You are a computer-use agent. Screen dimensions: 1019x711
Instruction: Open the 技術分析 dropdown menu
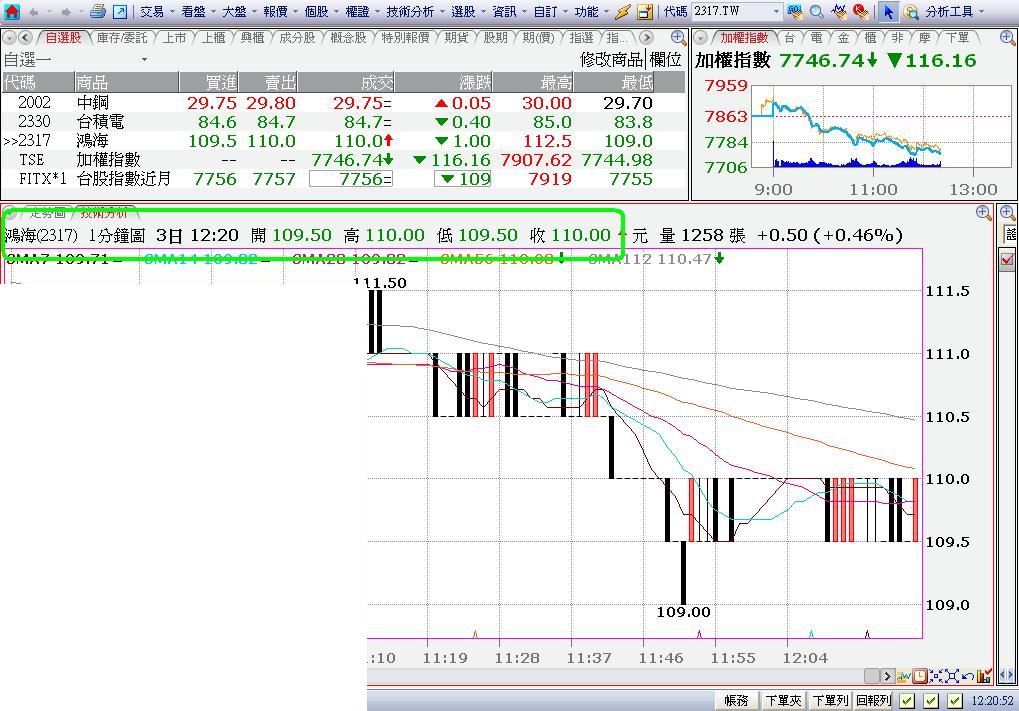415,12
